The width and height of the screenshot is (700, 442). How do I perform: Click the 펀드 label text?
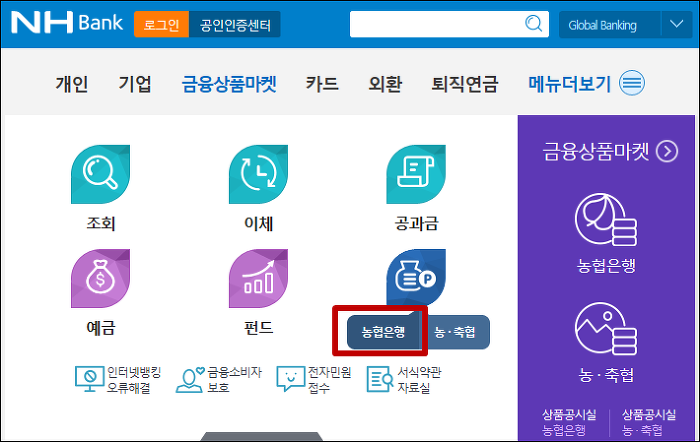pos(258,328)
